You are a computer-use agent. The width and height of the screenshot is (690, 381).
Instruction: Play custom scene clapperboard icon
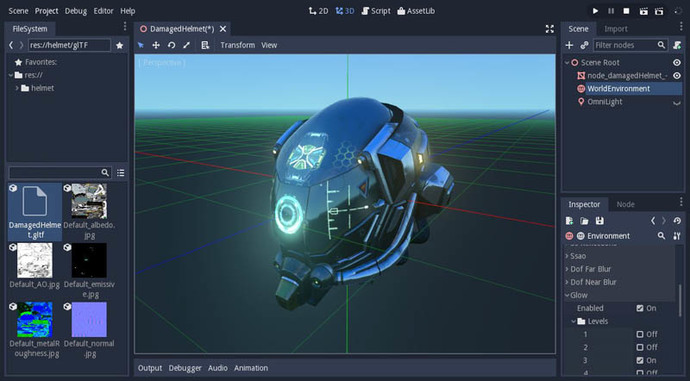pyautogui.click(x=659, y=11)
